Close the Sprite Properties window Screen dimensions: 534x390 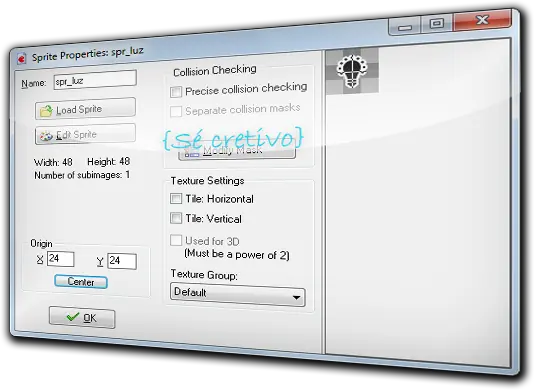click(x=482, y=20)
